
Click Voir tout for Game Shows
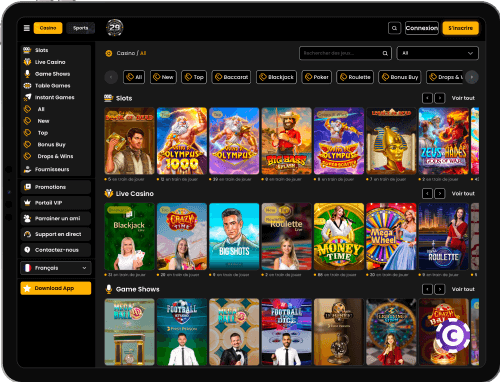(463, 289)
